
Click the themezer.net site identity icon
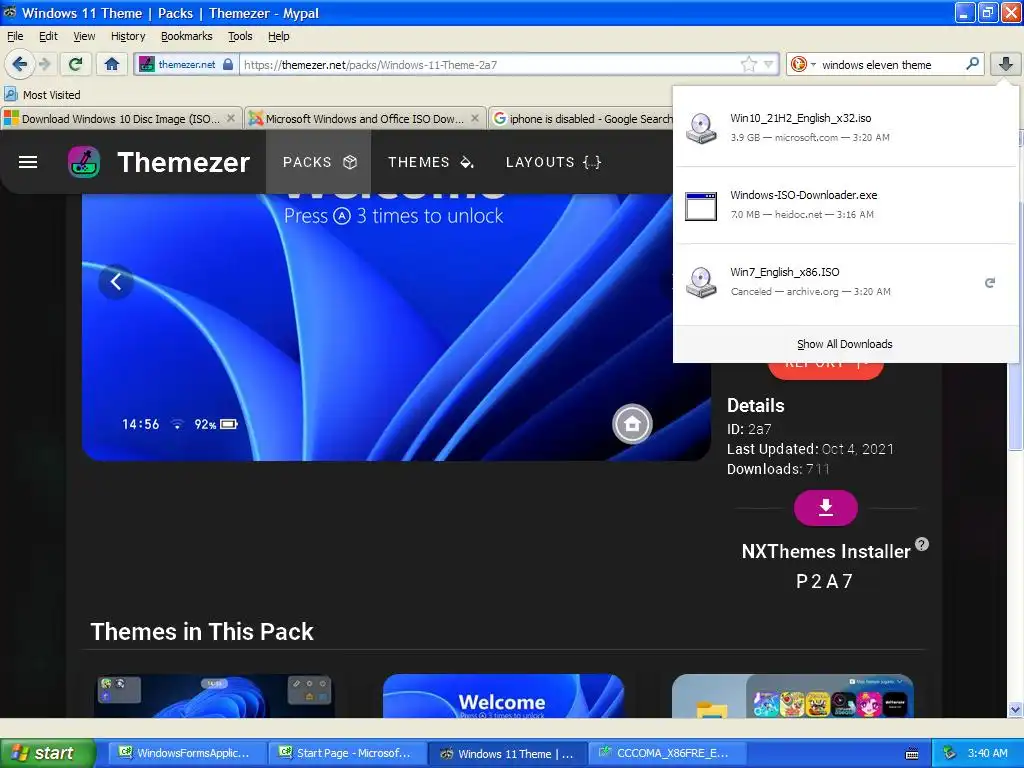187,64
